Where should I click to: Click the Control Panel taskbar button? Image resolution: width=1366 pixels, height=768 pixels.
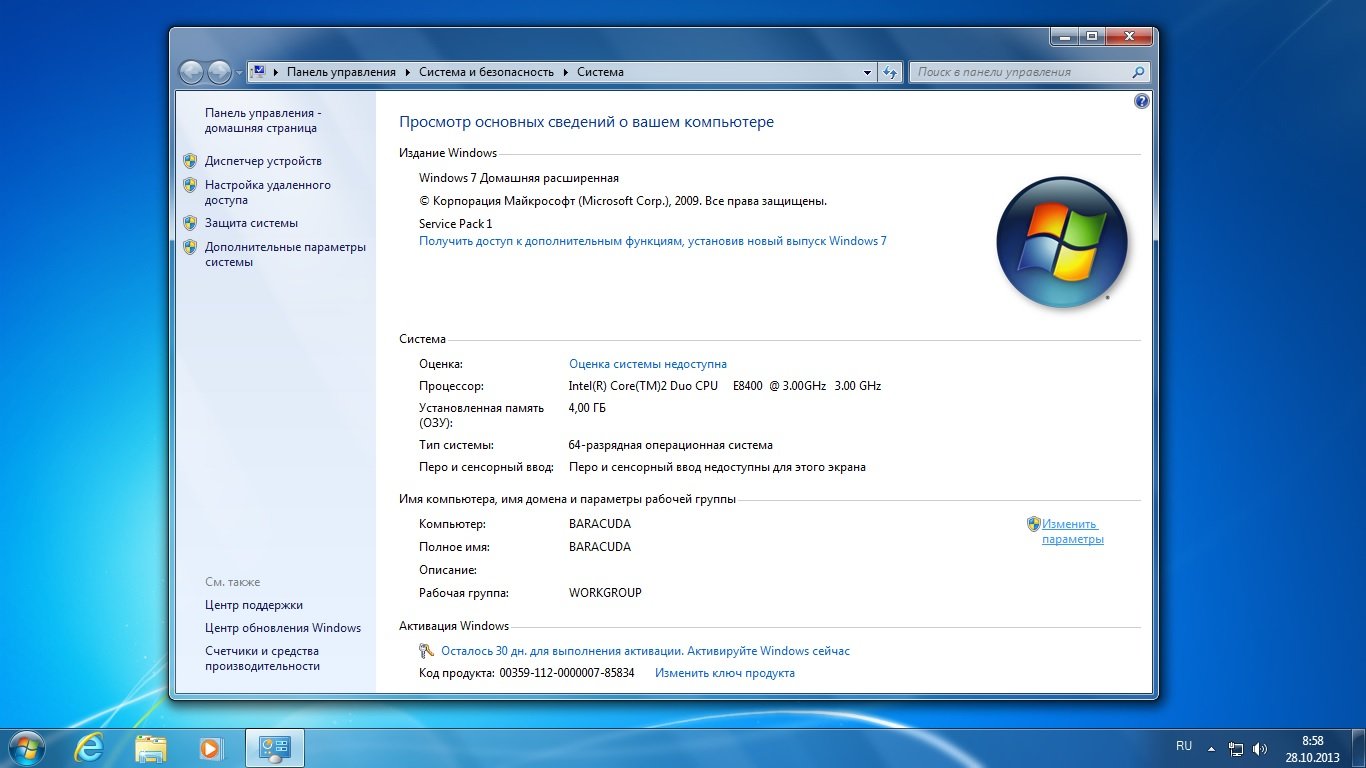pyautogui.click(x=275, y=748)
